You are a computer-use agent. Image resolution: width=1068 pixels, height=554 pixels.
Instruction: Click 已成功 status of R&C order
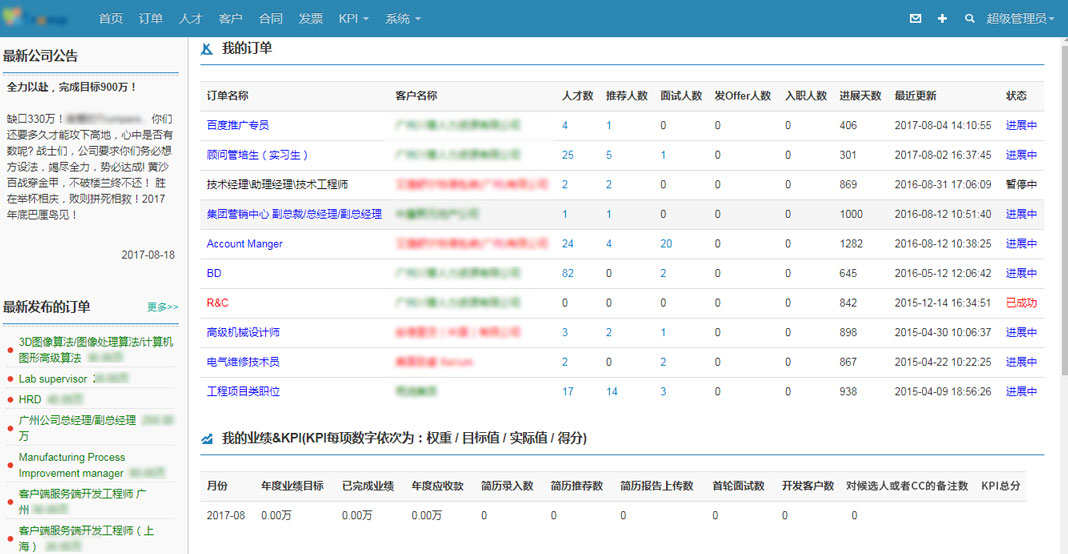tap(1021, 303)
